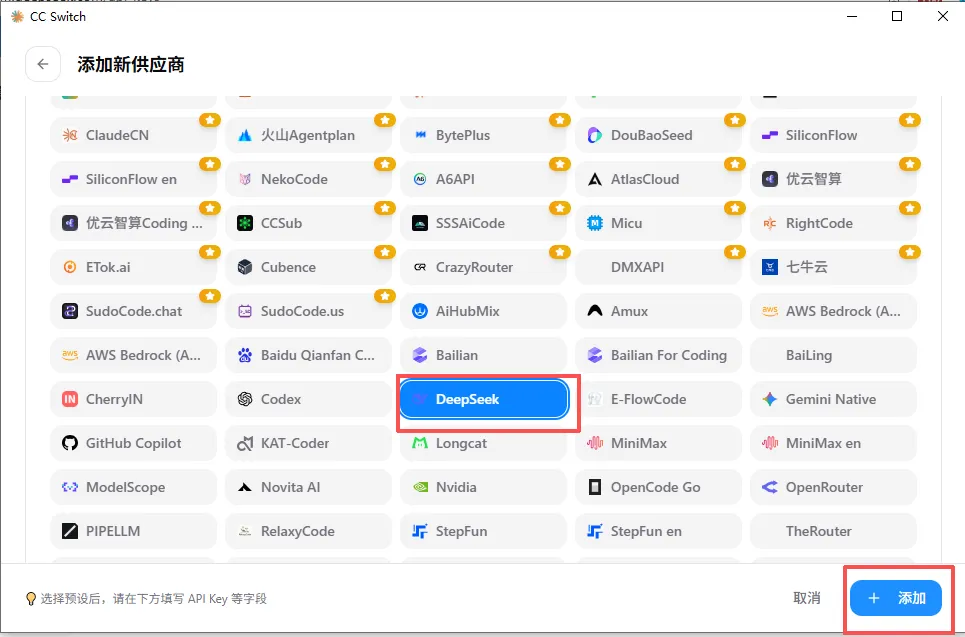Select the SiliconFlow en preset
965x637 pixels.
pyautogui.click(x=134, y=179)
